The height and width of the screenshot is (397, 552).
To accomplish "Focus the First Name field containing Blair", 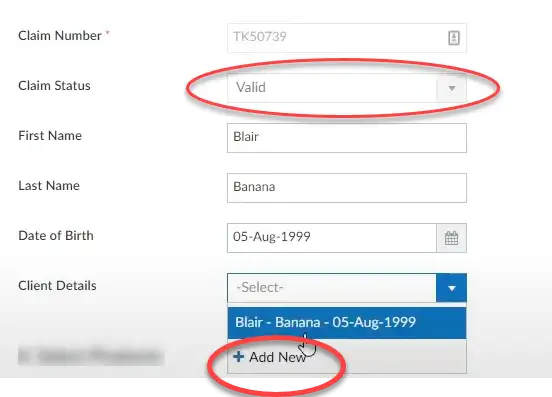I will tap(347, 138).
